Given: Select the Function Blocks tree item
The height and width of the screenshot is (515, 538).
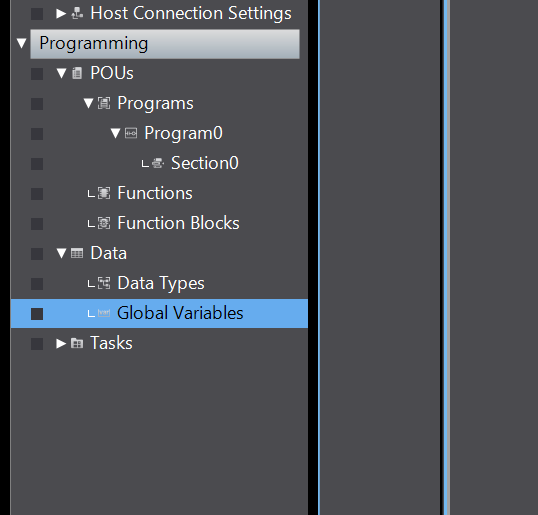Looking at the screenshot, I should point(178,223).
